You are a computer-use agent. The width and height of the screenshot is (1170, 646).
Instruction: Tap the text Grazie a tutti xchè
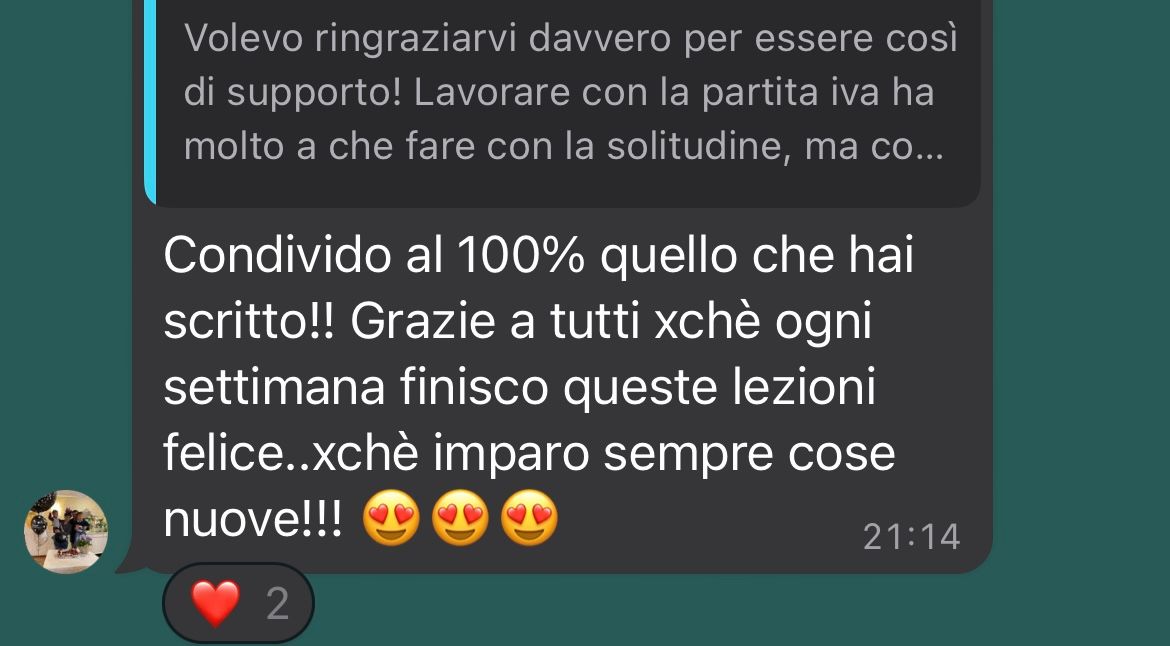555,322
